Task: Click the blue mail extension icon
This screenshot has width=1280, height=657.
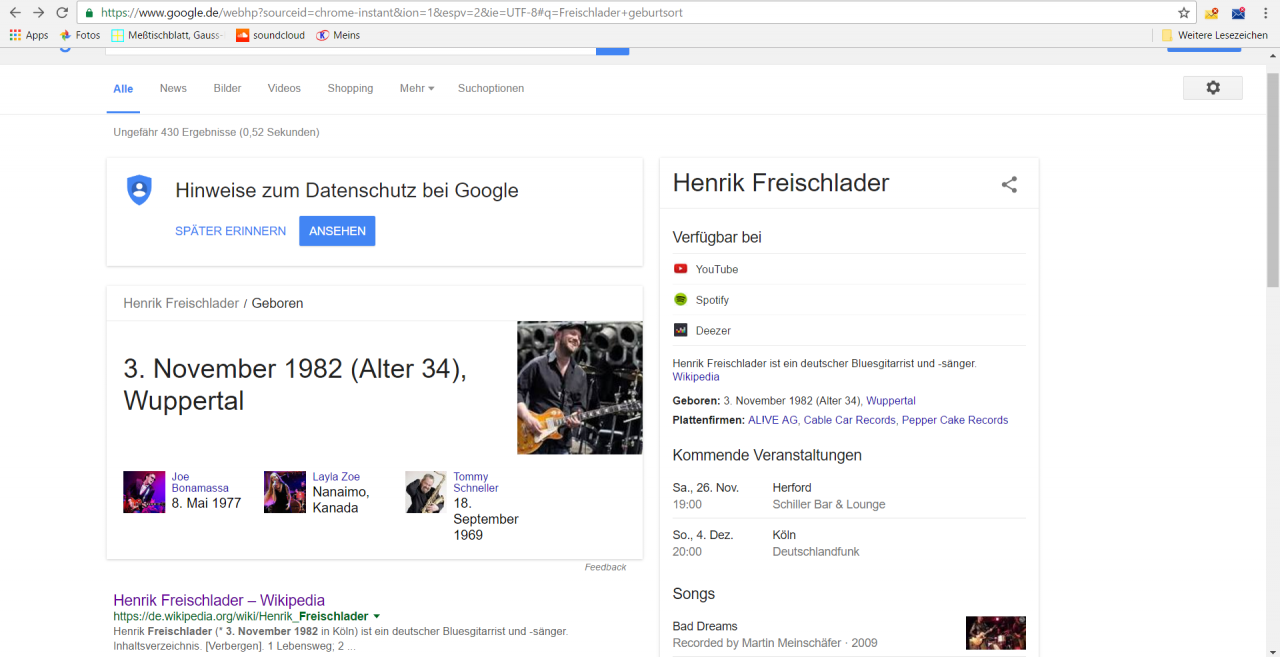Action: (x=1238, y=13)
